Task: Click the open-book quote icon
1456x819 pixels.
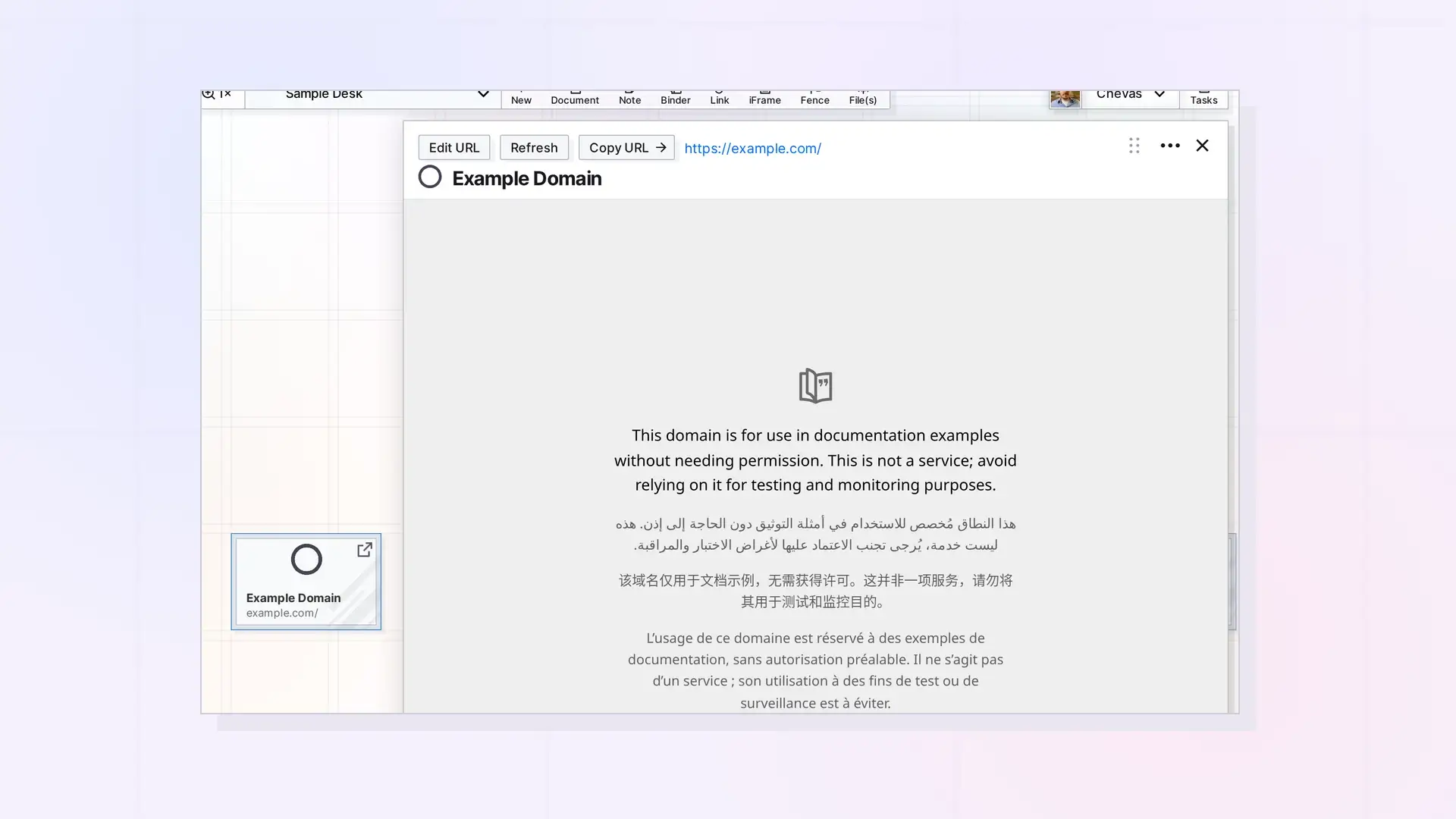Action: [815, 386]
